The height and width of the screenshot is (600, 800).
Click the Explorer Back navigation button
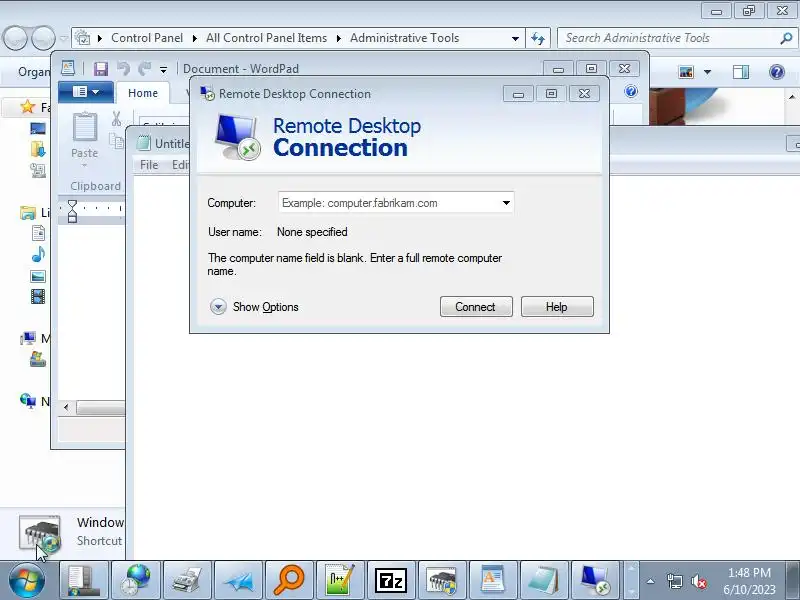[x=15, y=38]
